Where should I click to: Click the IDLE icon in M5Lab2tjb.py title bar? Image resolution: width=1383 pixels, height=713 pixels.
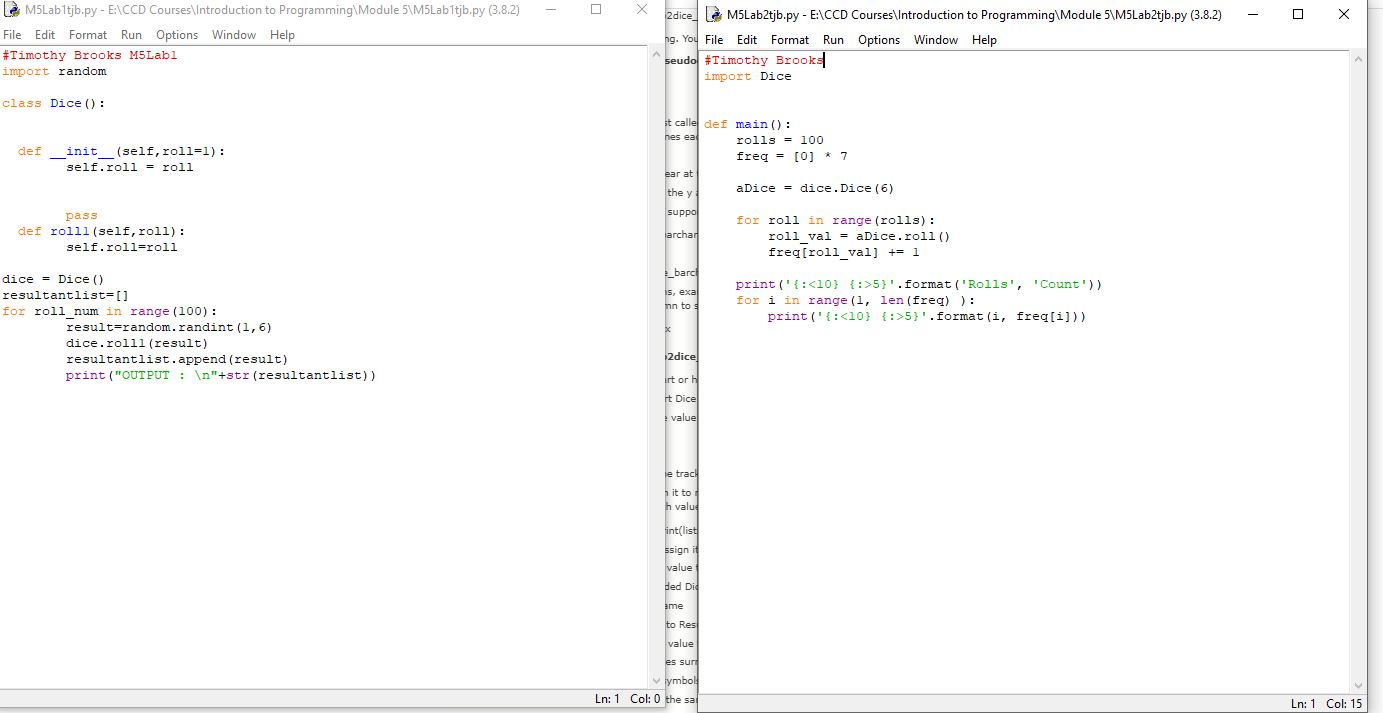[x=713, y=15]
